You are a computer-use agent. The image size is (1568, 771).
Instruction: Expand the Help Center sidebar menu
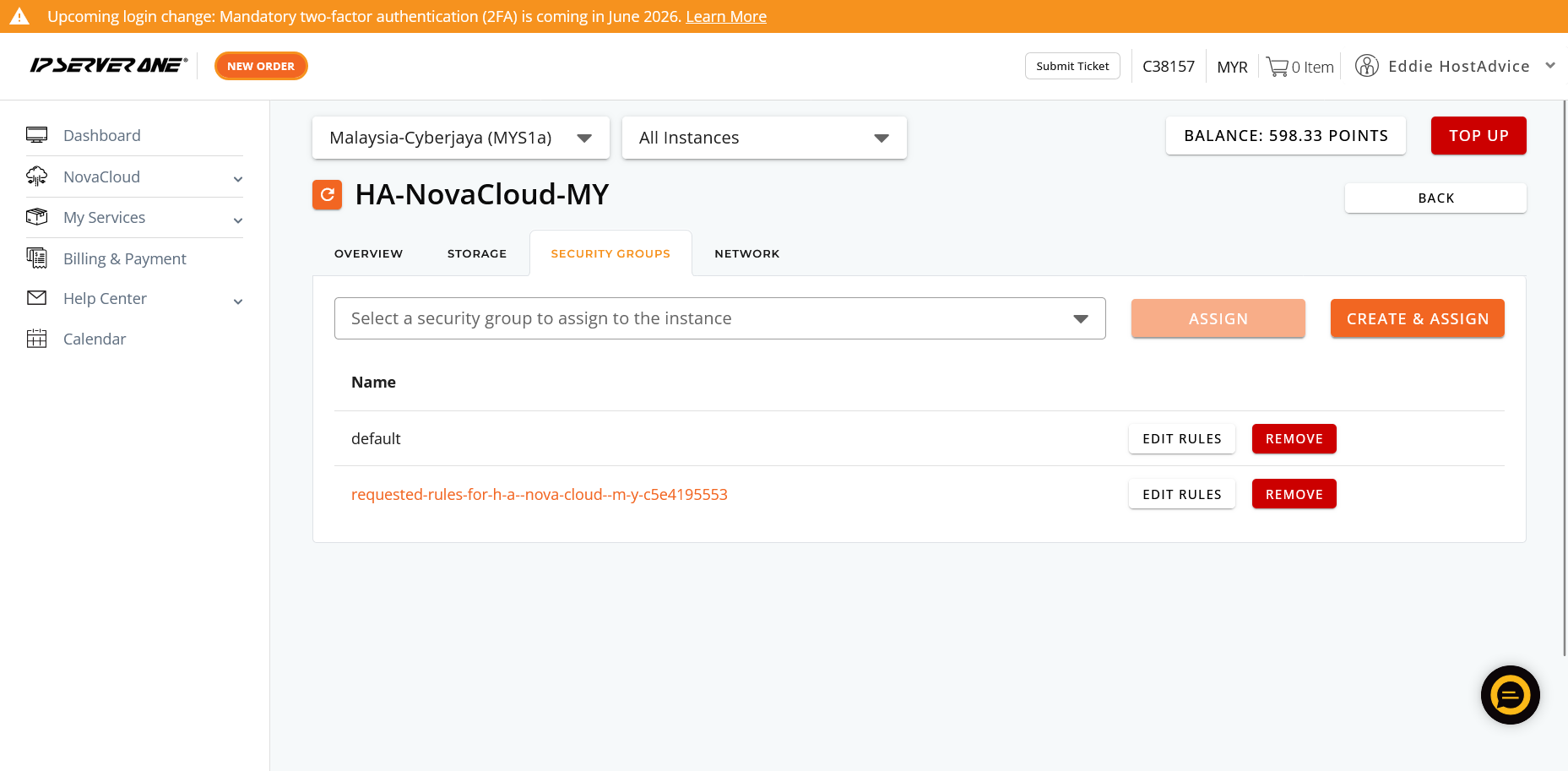pyautogui.click(x=238, y=301)
